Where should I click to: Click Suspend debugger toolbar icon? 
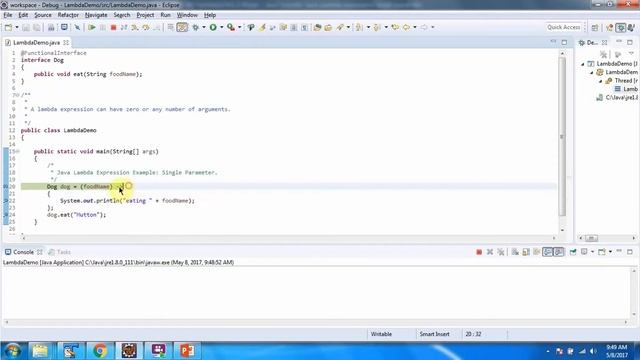click(103, 27)
